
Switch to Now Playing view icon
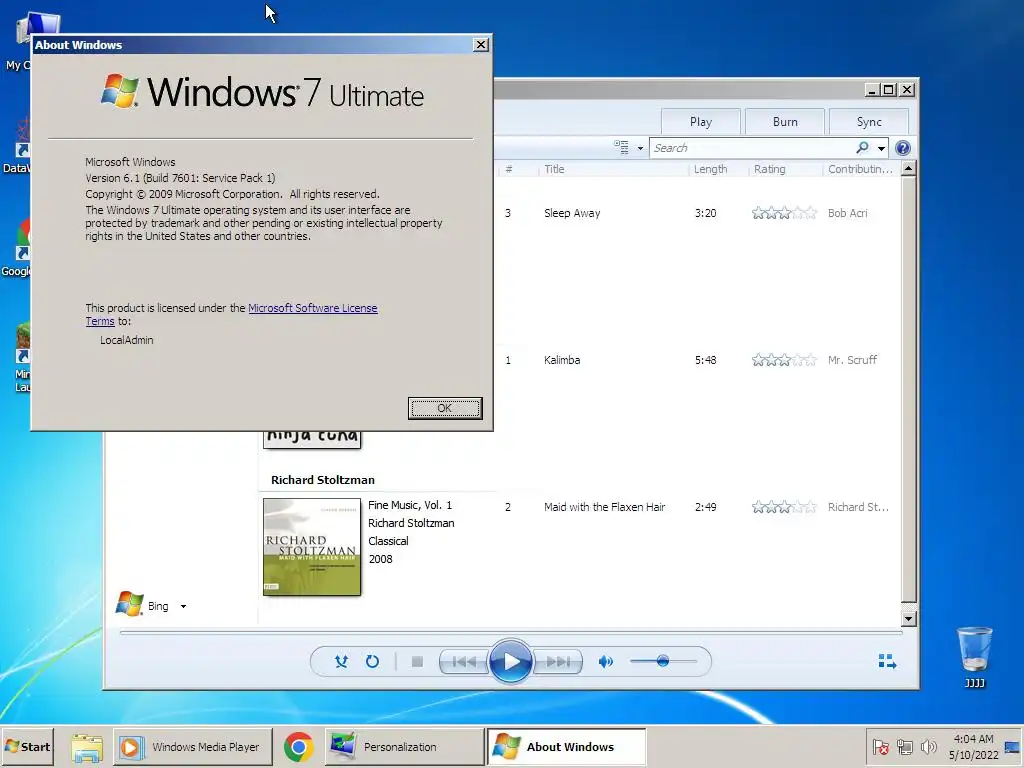click(x=887, y=662)
